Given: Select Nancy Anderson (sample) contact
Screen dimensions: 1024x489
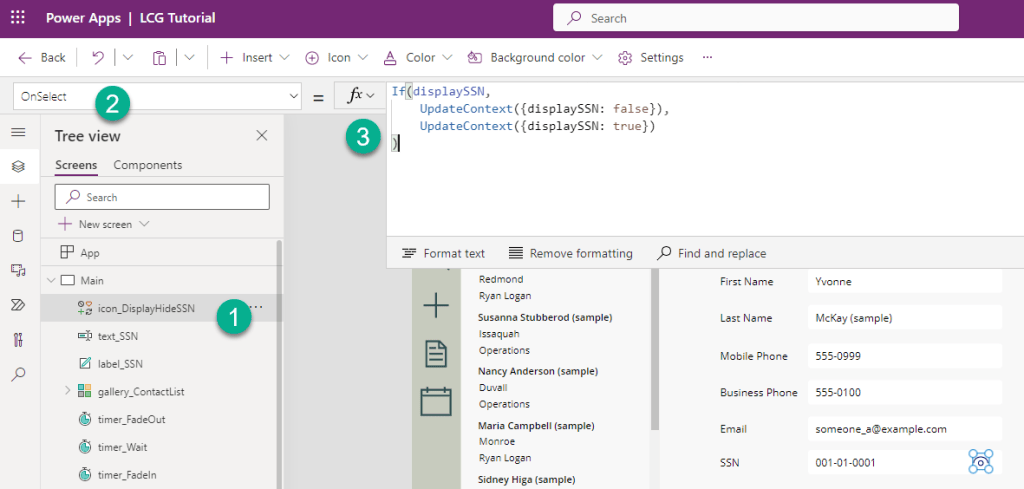Looking at the screenshot, I should pyautogui.click(x=537, y=371).
